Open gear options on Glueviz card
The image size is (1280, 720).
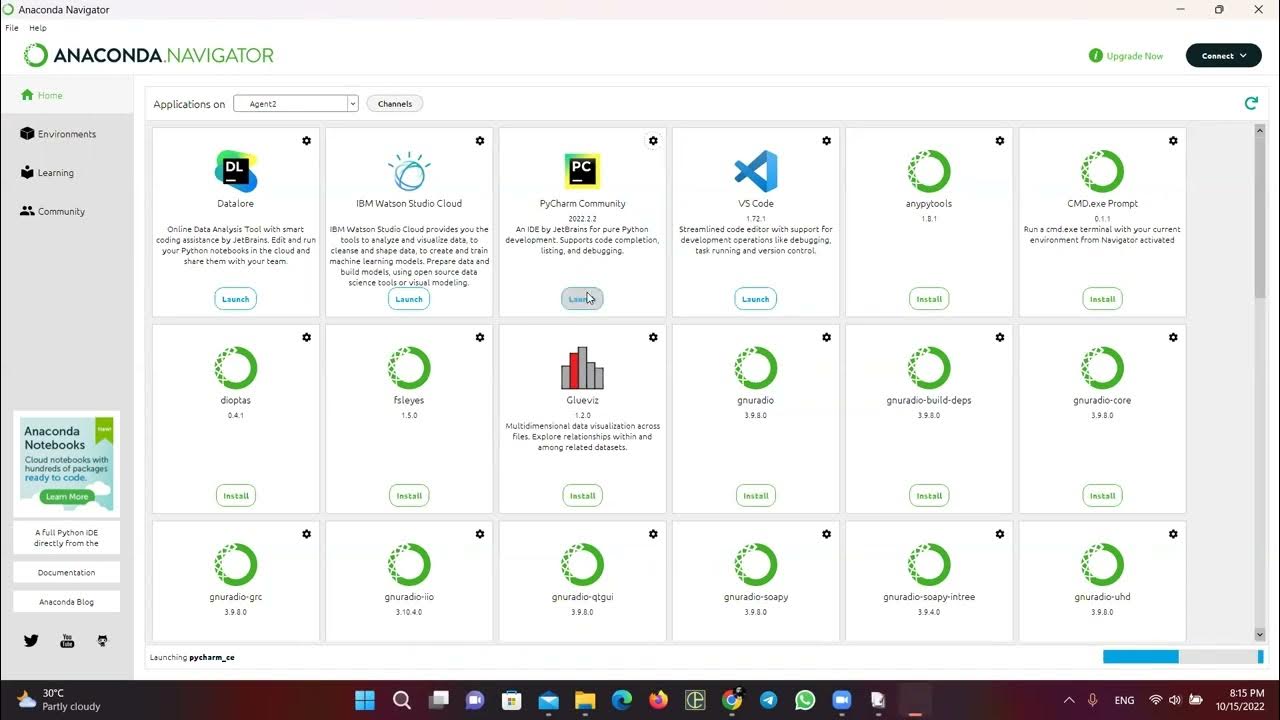653,338
